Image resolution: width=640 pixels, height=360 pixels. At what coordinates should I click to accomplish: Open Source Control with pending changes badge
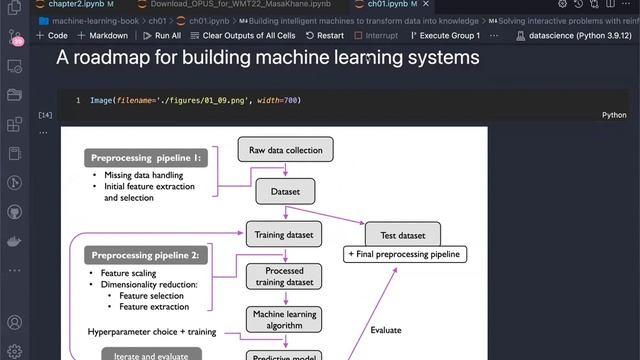(x=15, y=38)
